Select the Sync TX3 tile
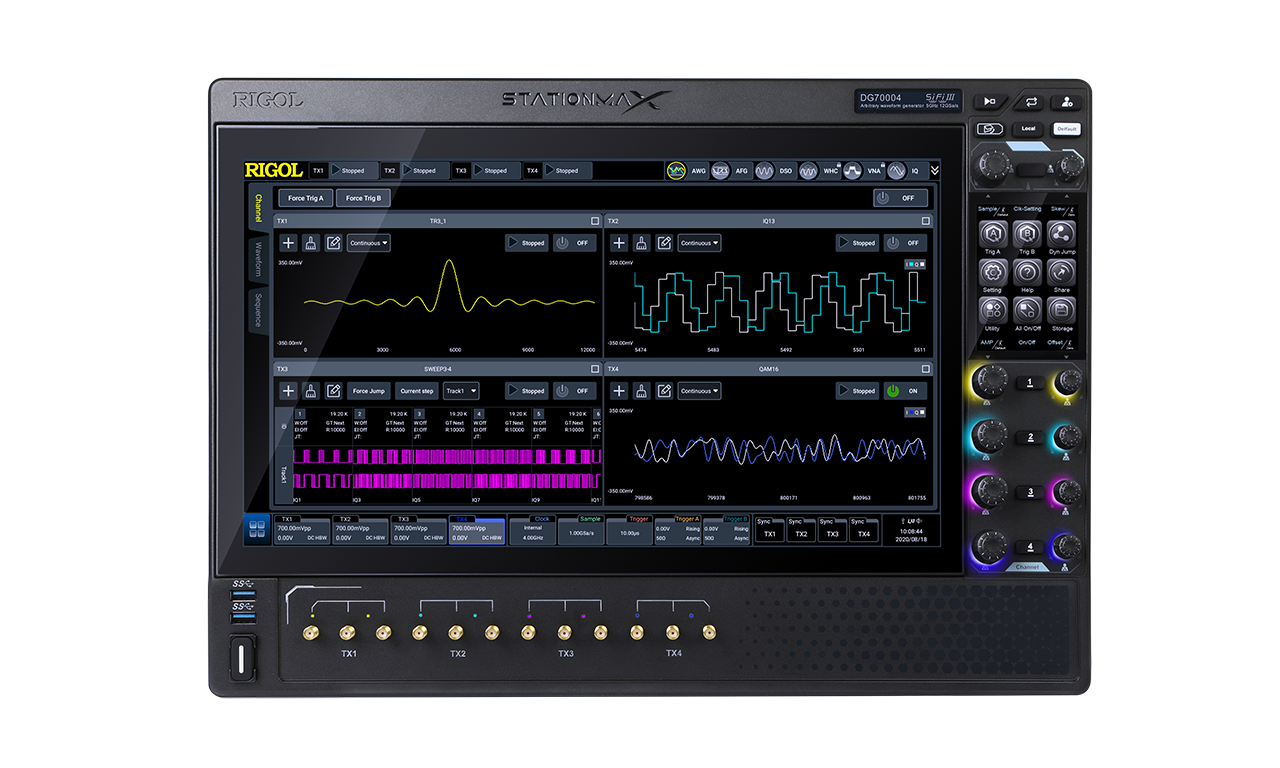Image resolution: width=1280 pixels, height=768 pixels. (x=832, y=530)
